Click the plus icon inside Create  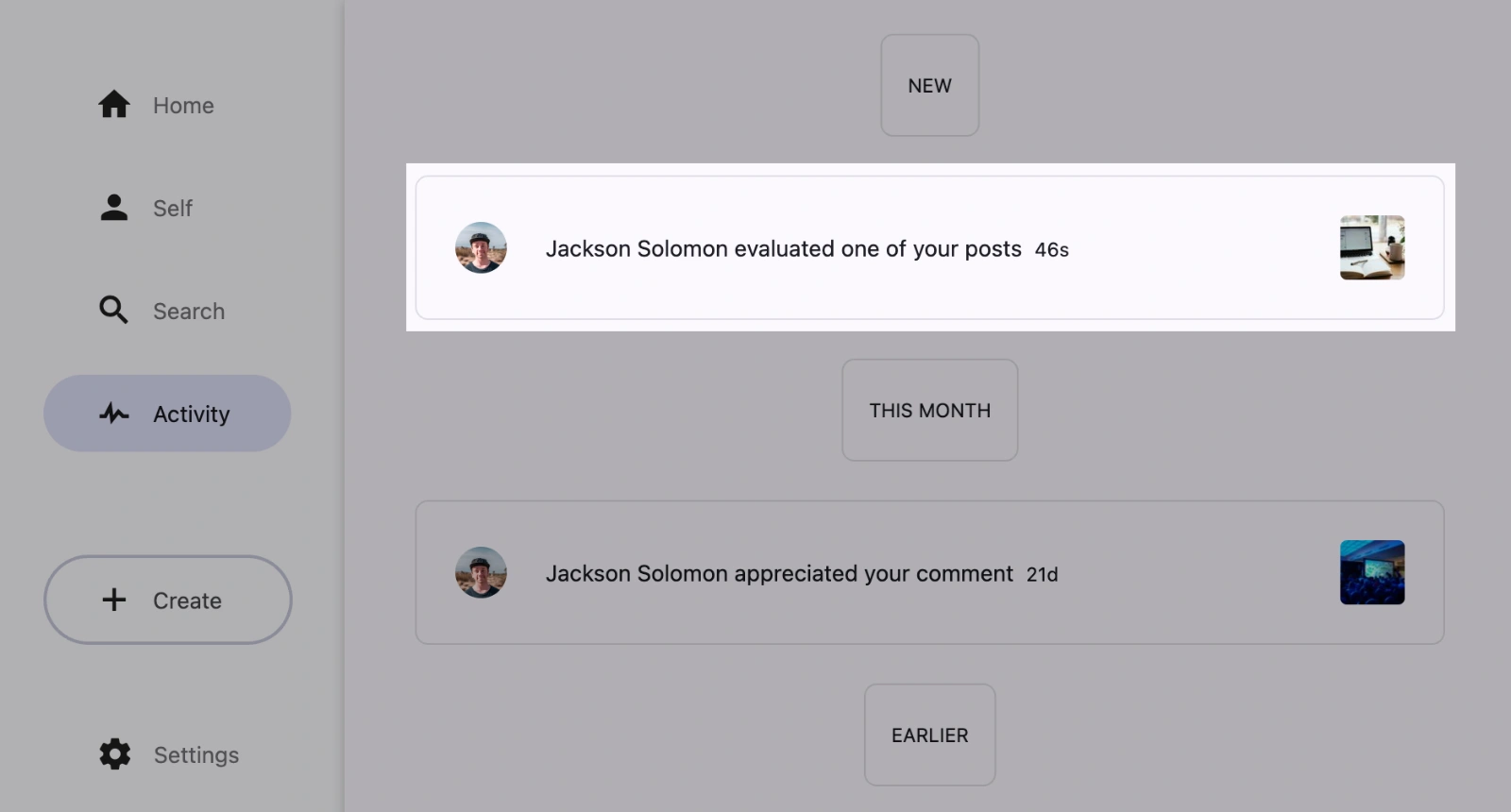113,600
